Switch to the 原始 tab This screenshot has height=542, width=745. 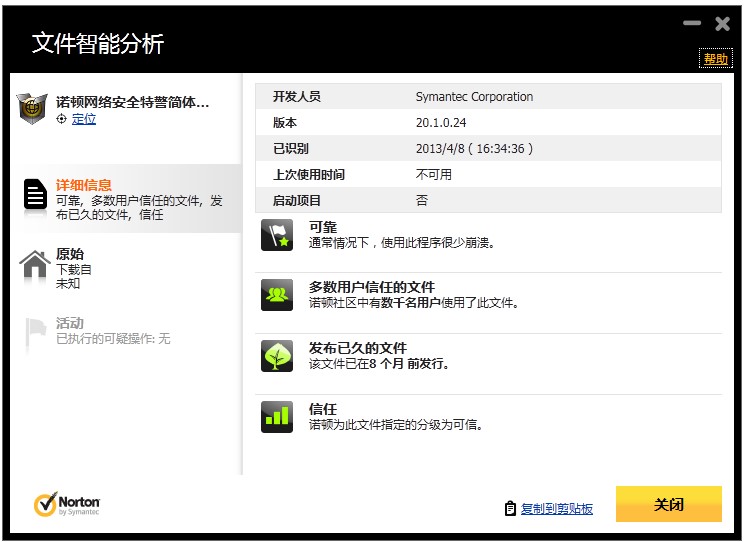click(70, 254)
